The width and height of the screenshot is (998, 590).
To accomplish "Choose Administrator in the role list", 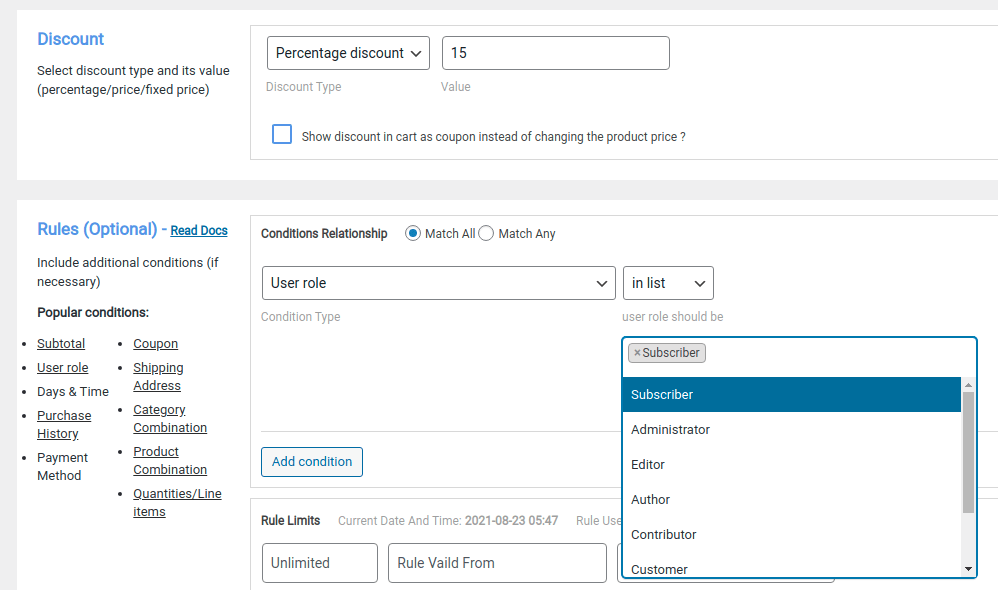I will point(792,430).
